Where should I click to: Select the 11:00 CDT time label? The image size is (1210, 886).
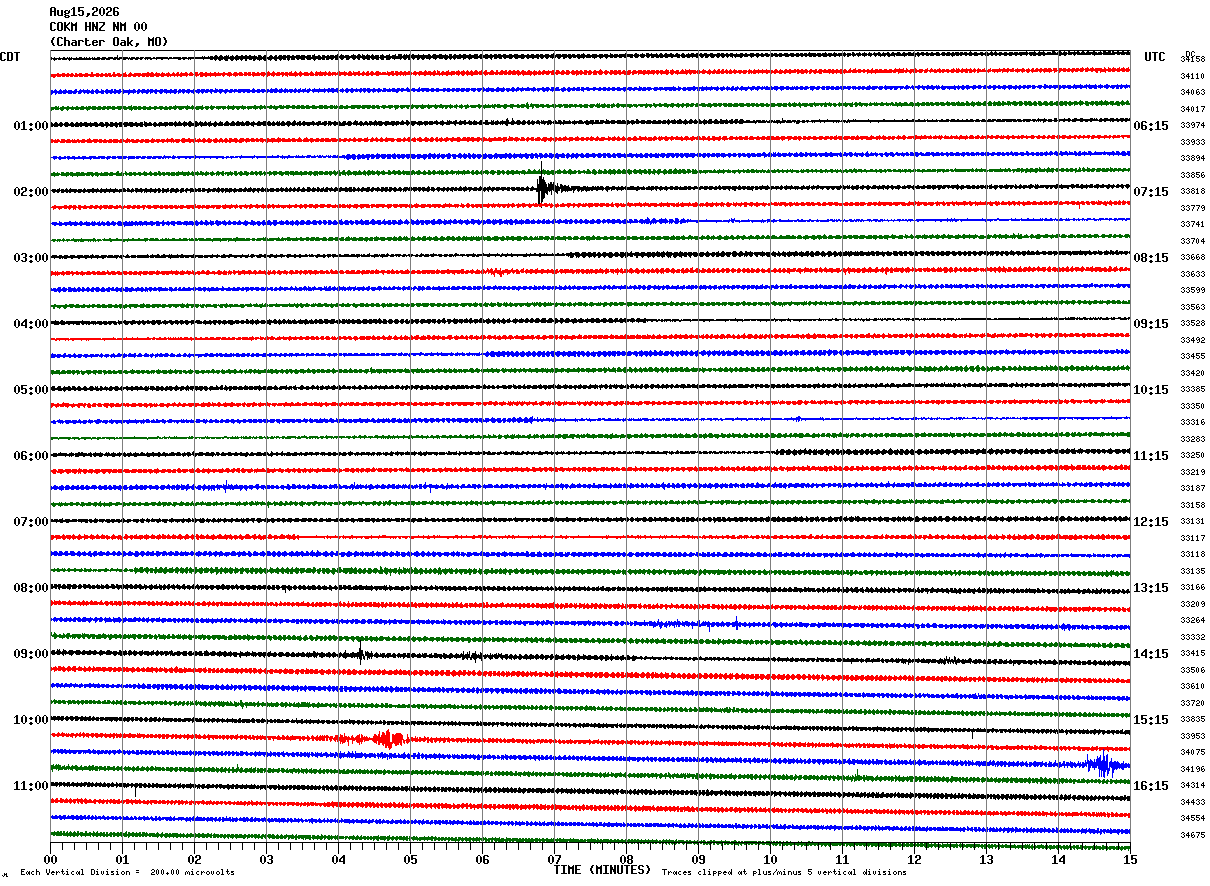[30, 786]
